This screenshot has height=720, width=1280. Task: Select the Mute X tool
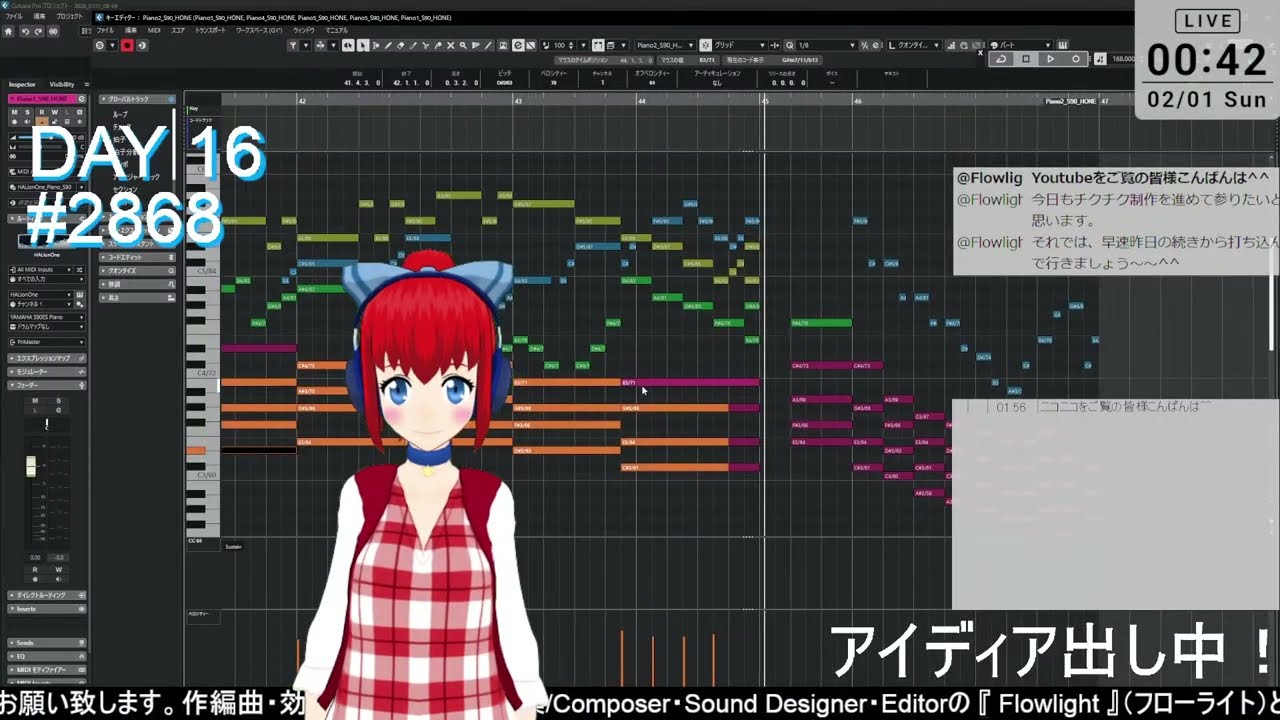[x=450, y=45]
